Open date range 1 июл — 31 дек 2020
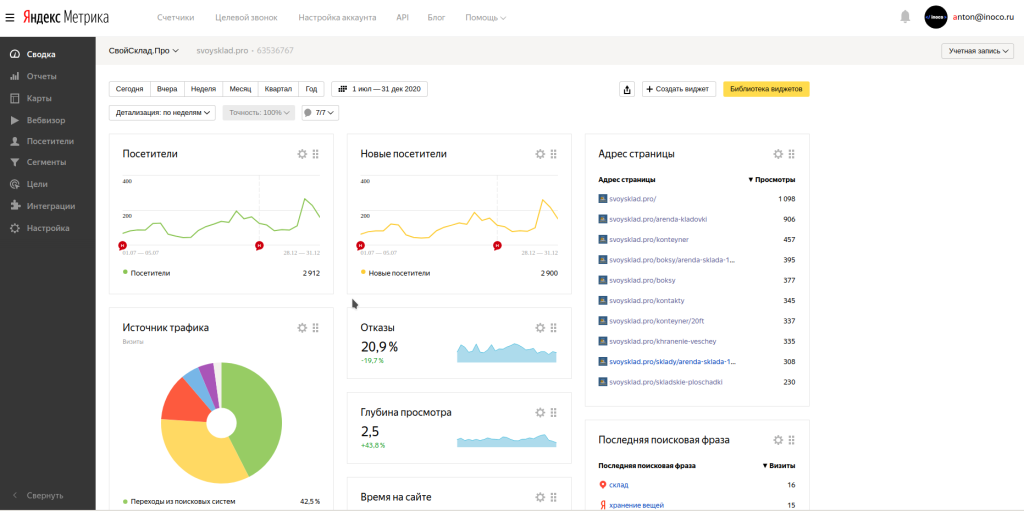Image resolution: width=1024 pixels, height=511 pixels. pyautogui.click(x=378, y=89)
